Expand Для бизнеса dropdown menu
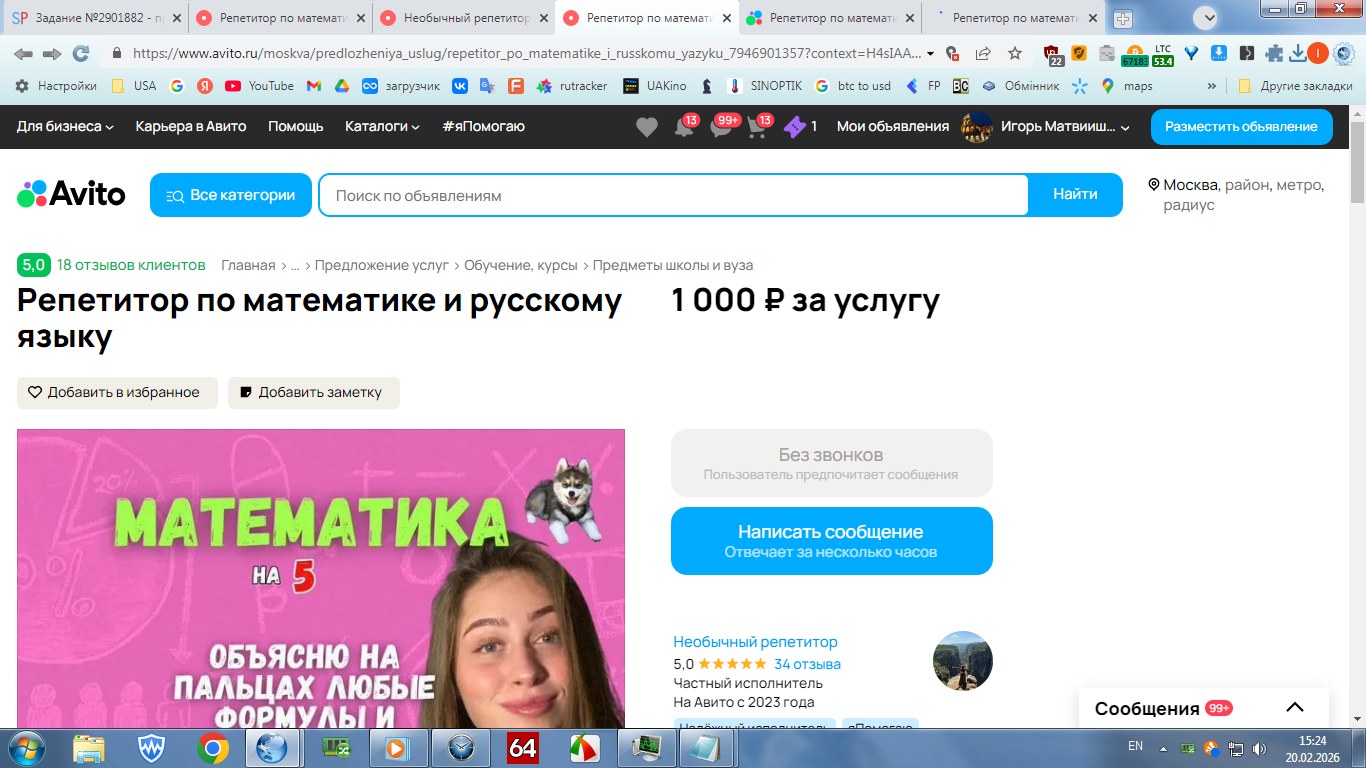1366x768 pixels. (x=65, y=127)
